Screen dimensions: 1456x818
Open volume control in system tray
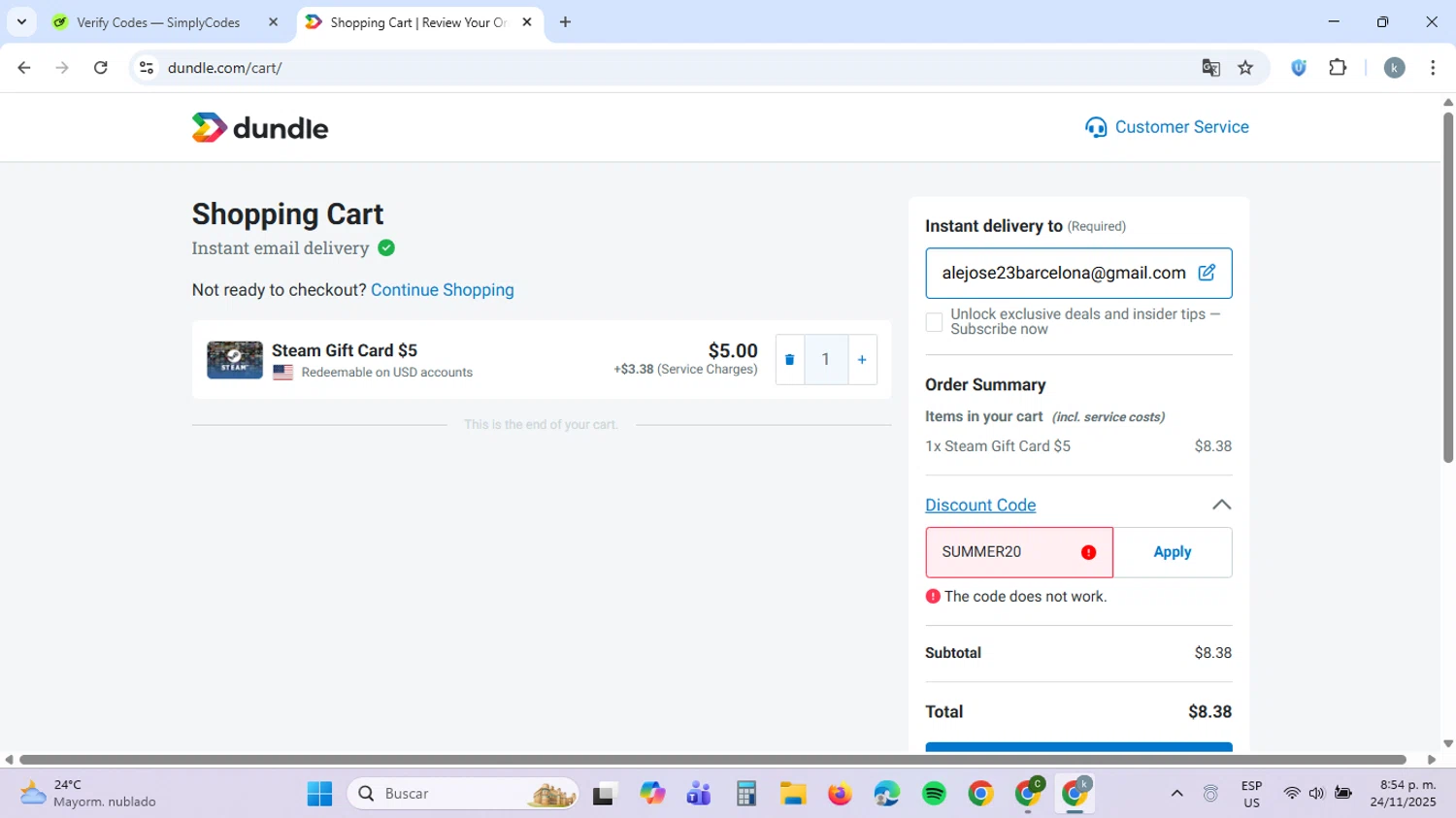tap(1316, 794)
